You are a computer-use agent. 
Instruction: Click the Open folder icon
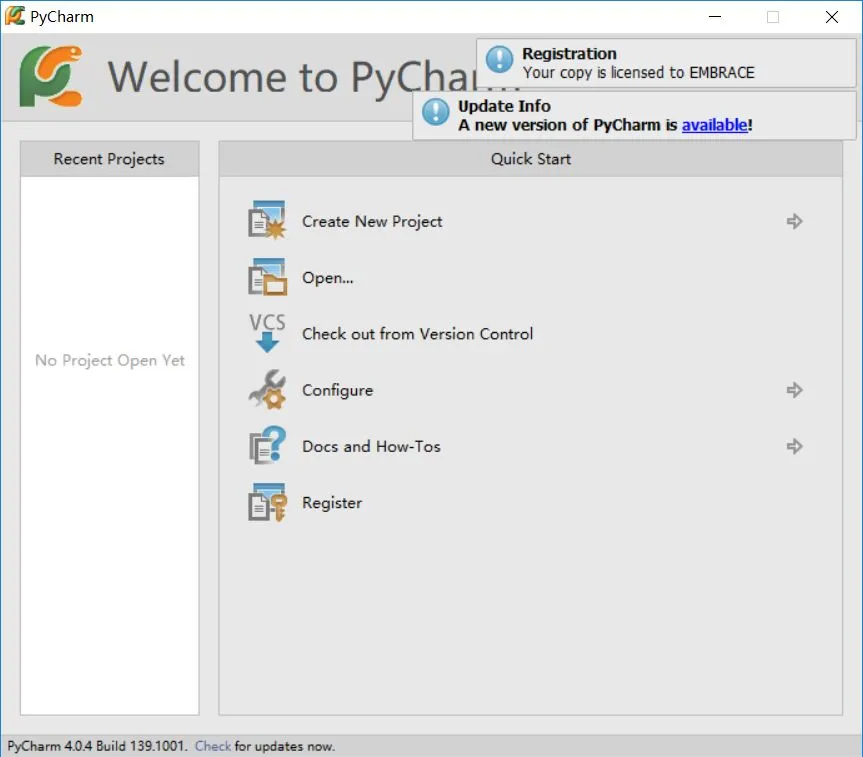pos(267,277)
